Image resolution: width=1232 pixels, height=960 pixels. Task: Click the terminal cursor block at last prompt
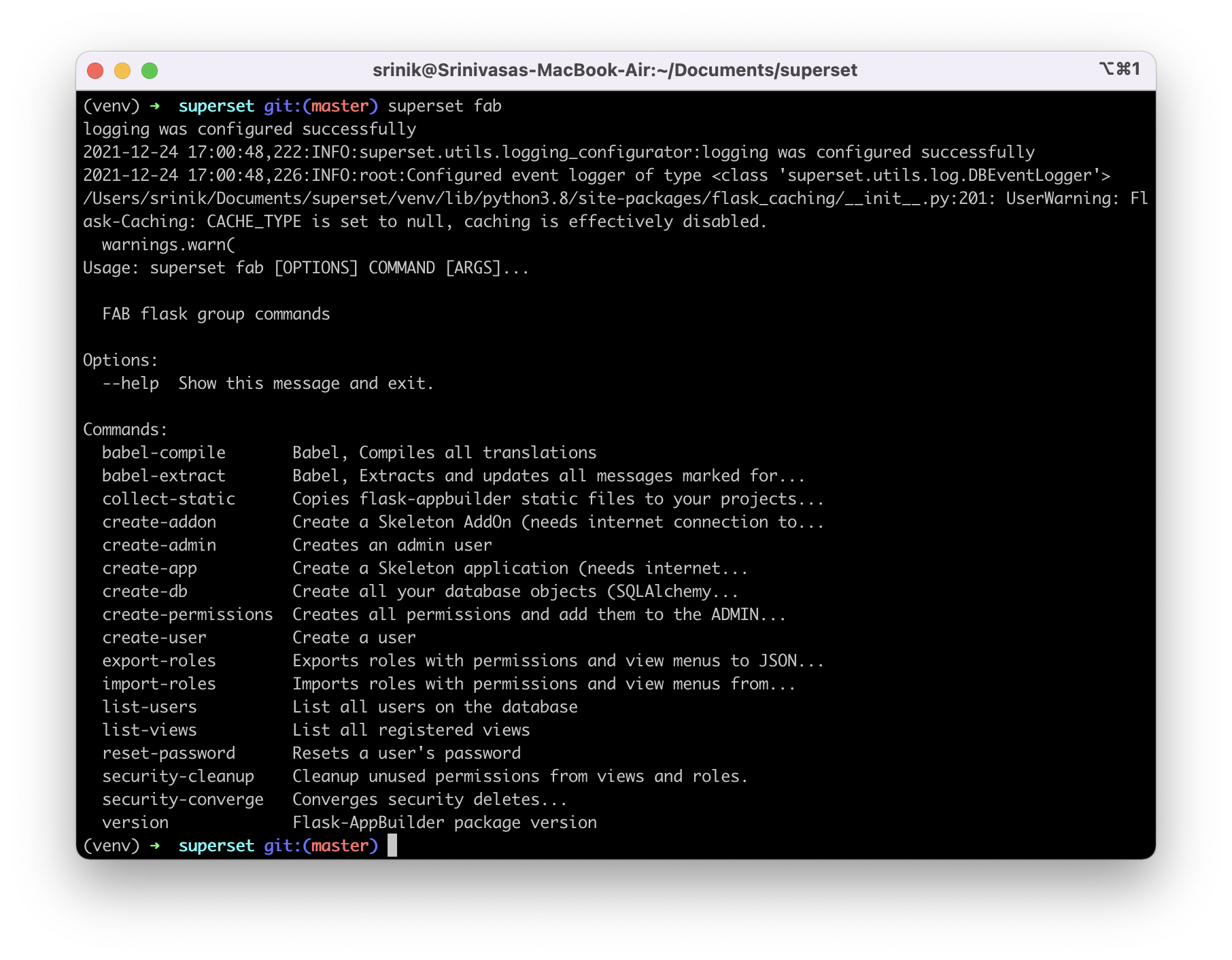point(392,846)
